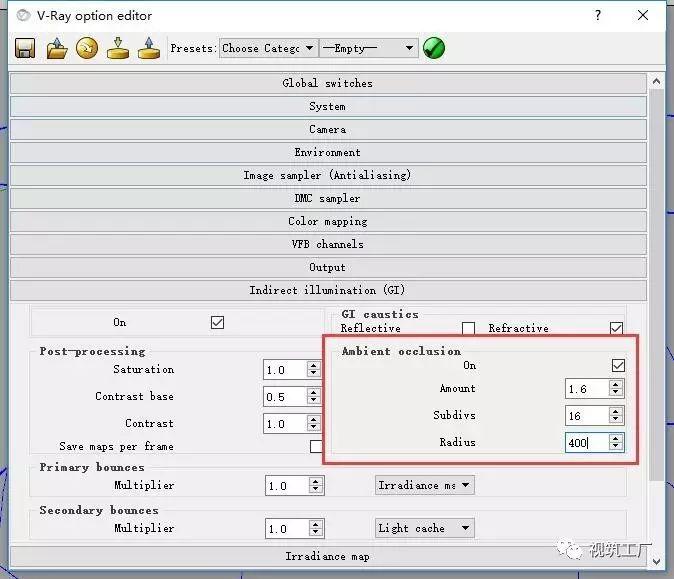Decrease AO Amount with down spinner

click(x=616, y=393)
